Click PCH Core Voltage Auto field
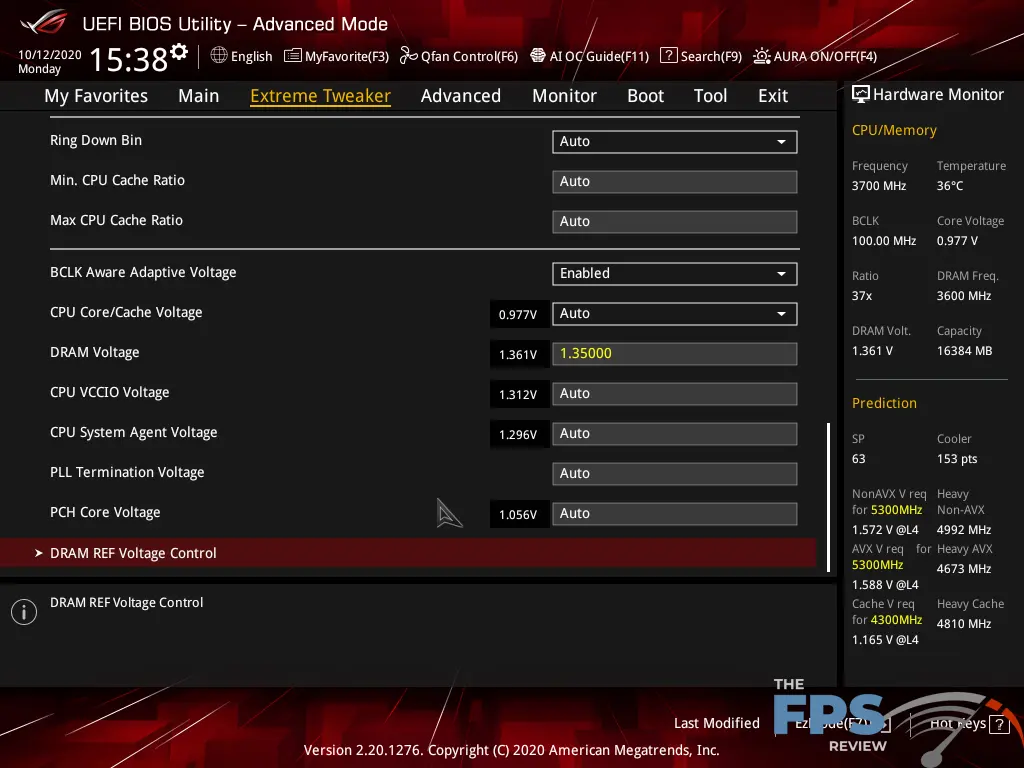The width and height of the screenshot is (1024, 768). coord(675,513)
